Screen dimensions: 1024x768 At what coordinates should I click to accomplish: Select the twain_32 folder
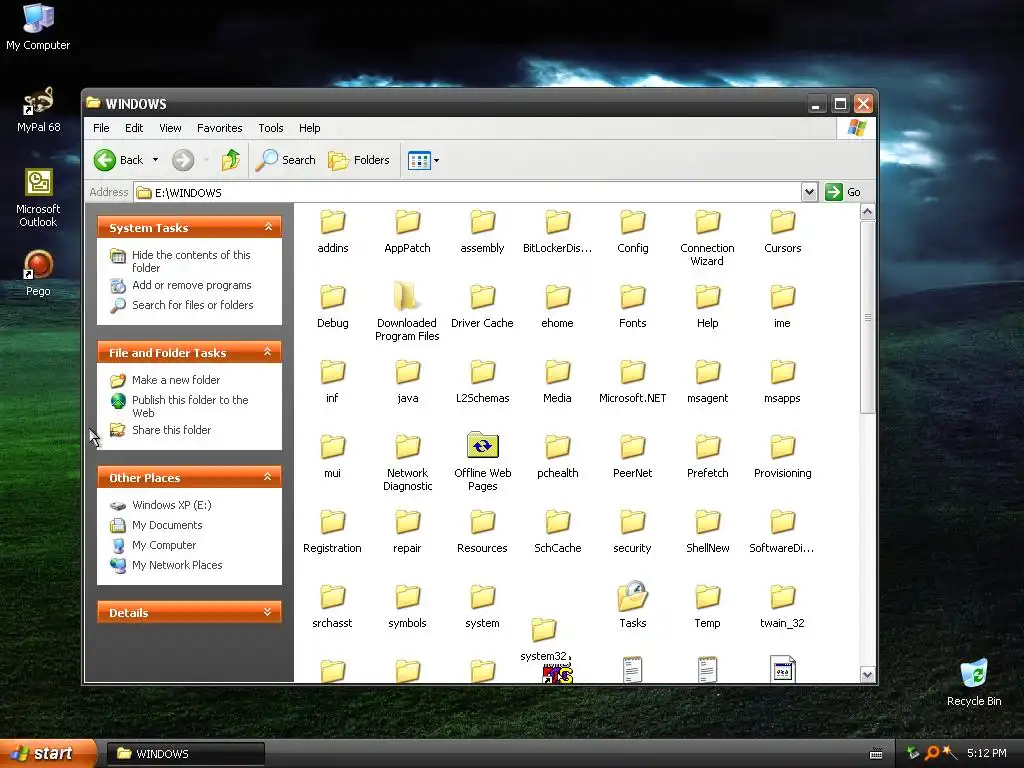click(x=782, y=606)
